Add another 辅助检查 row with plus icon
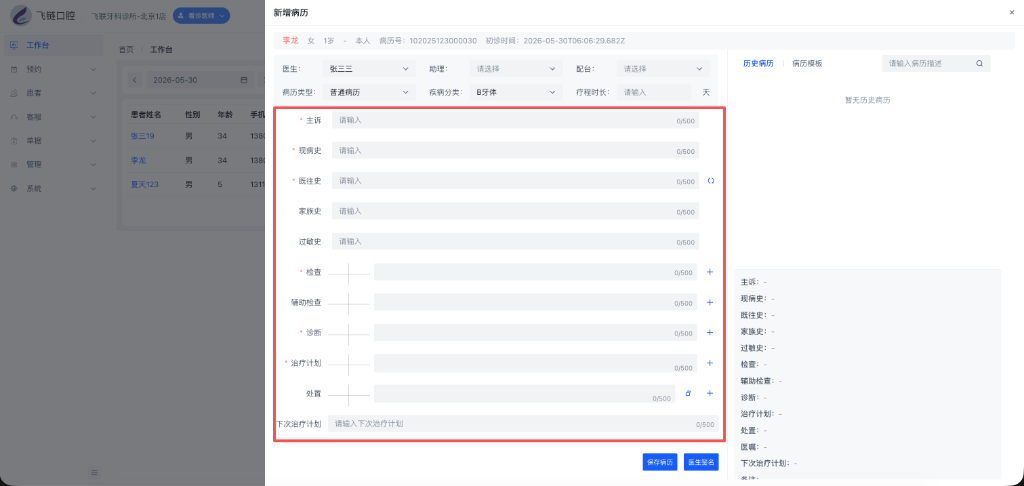 tap(710, 302)
